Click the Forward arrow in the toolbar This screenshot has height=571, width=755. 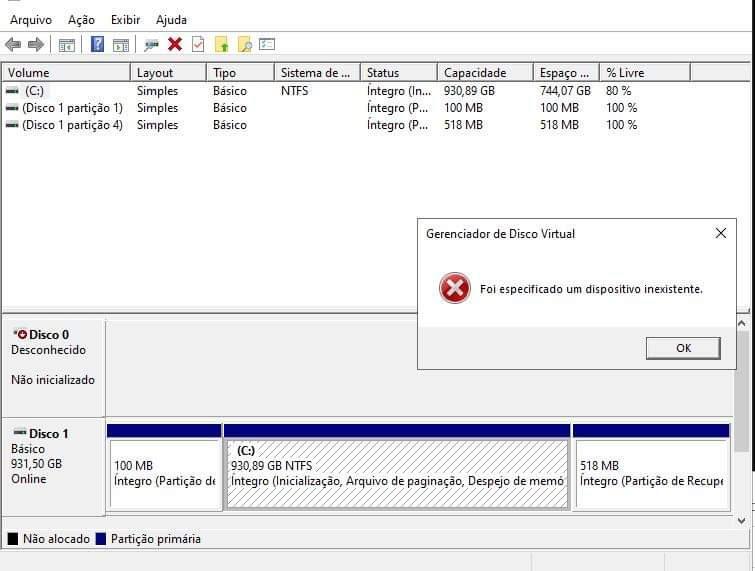[x=36, y=45]
